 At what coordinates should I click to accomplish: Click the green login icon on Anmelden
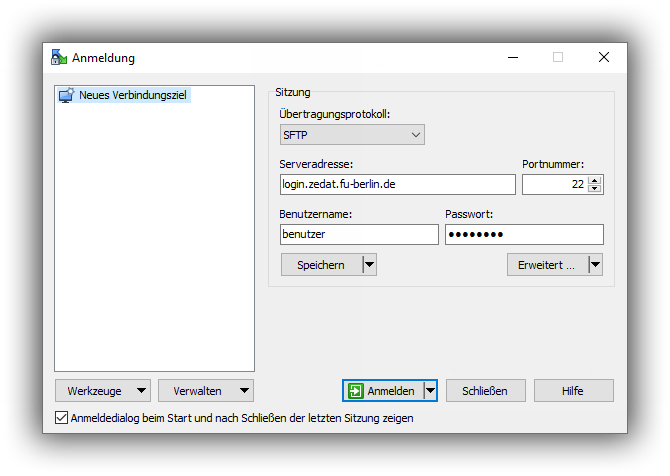[x=356, y=391]
